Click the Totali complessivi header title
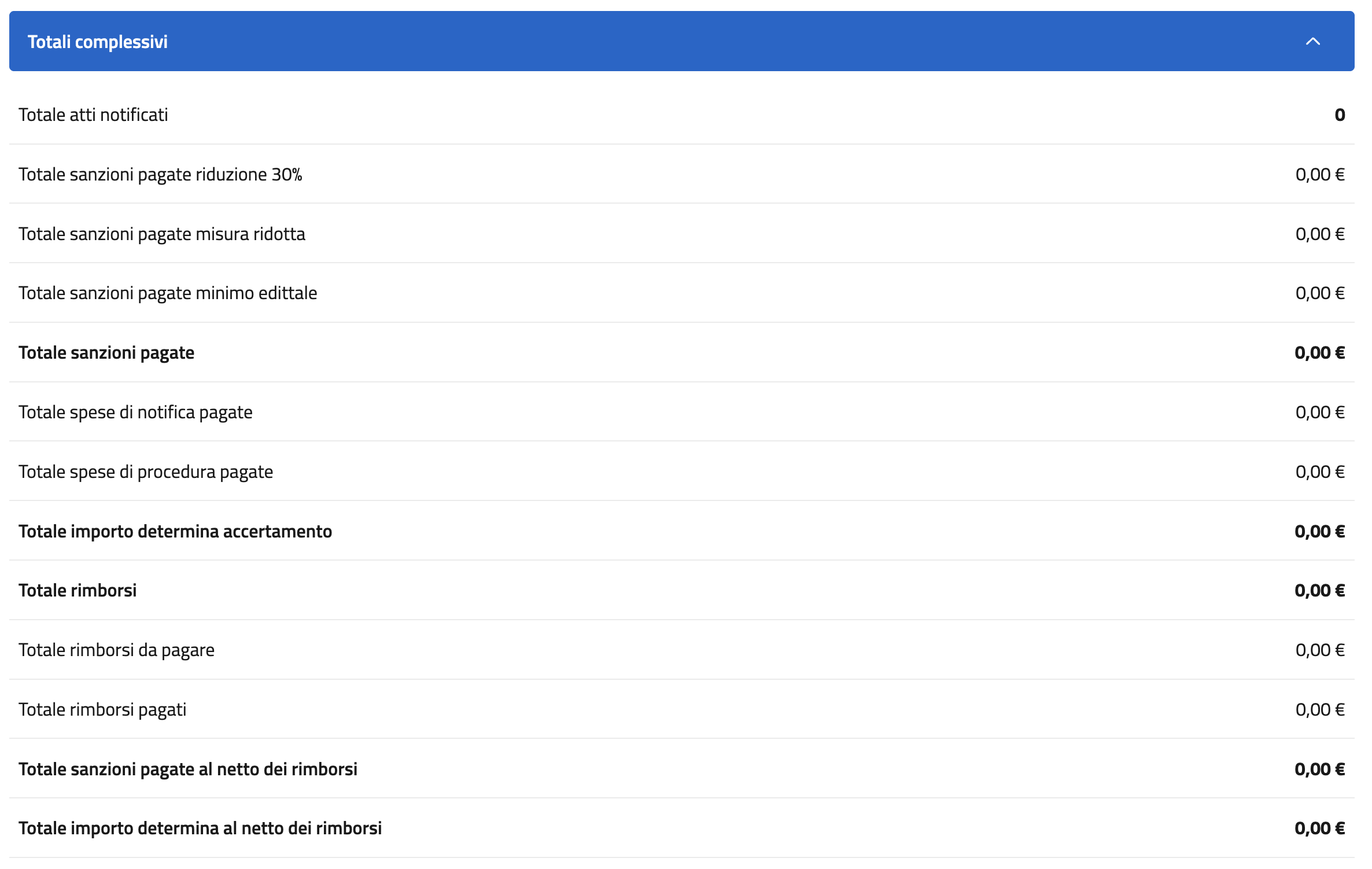The height and width of the screenshot is (869, 1372). tap(98, 42)
